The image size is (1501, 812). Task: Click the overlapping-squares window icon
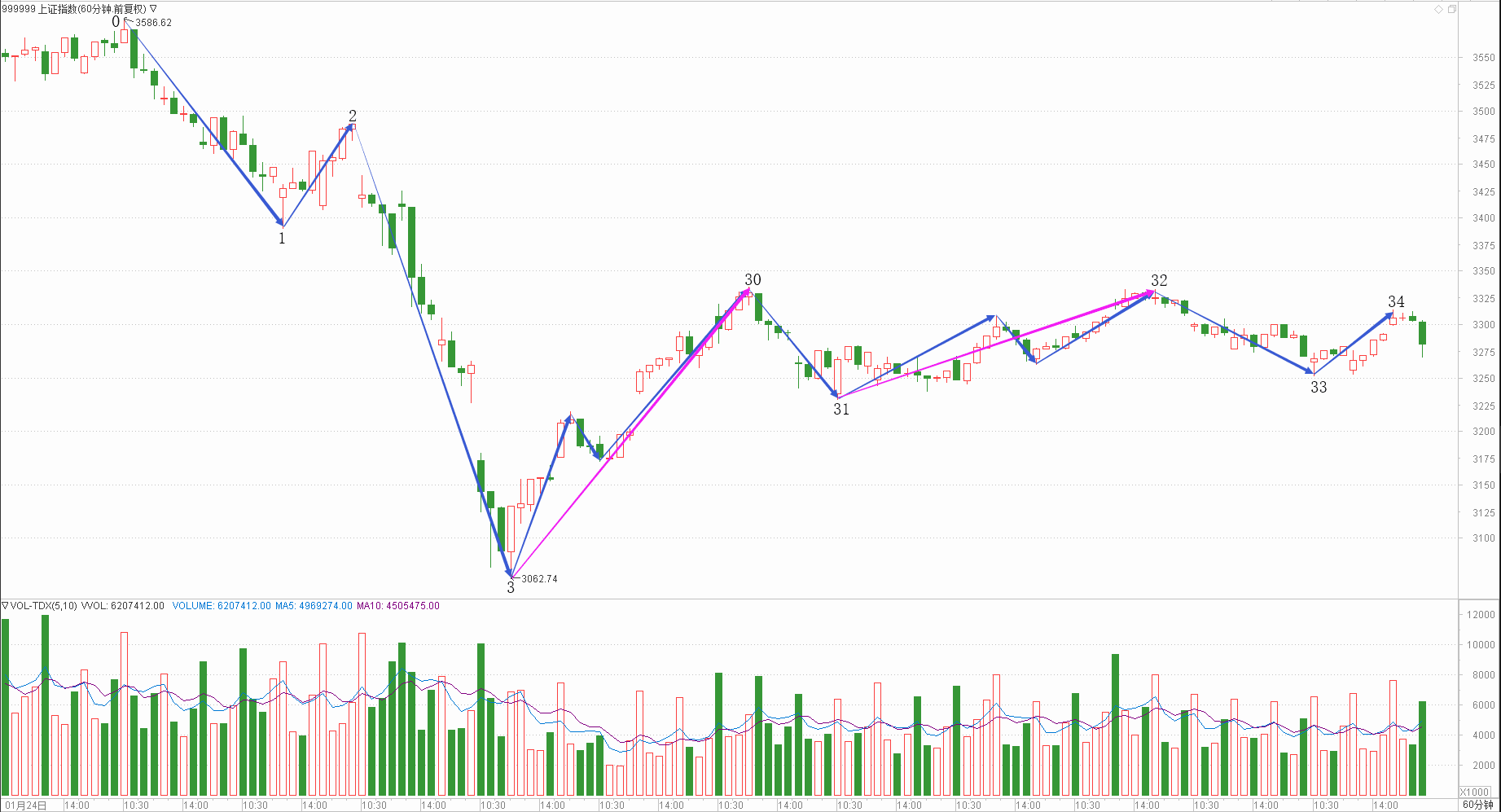(x=1451, y=9)
